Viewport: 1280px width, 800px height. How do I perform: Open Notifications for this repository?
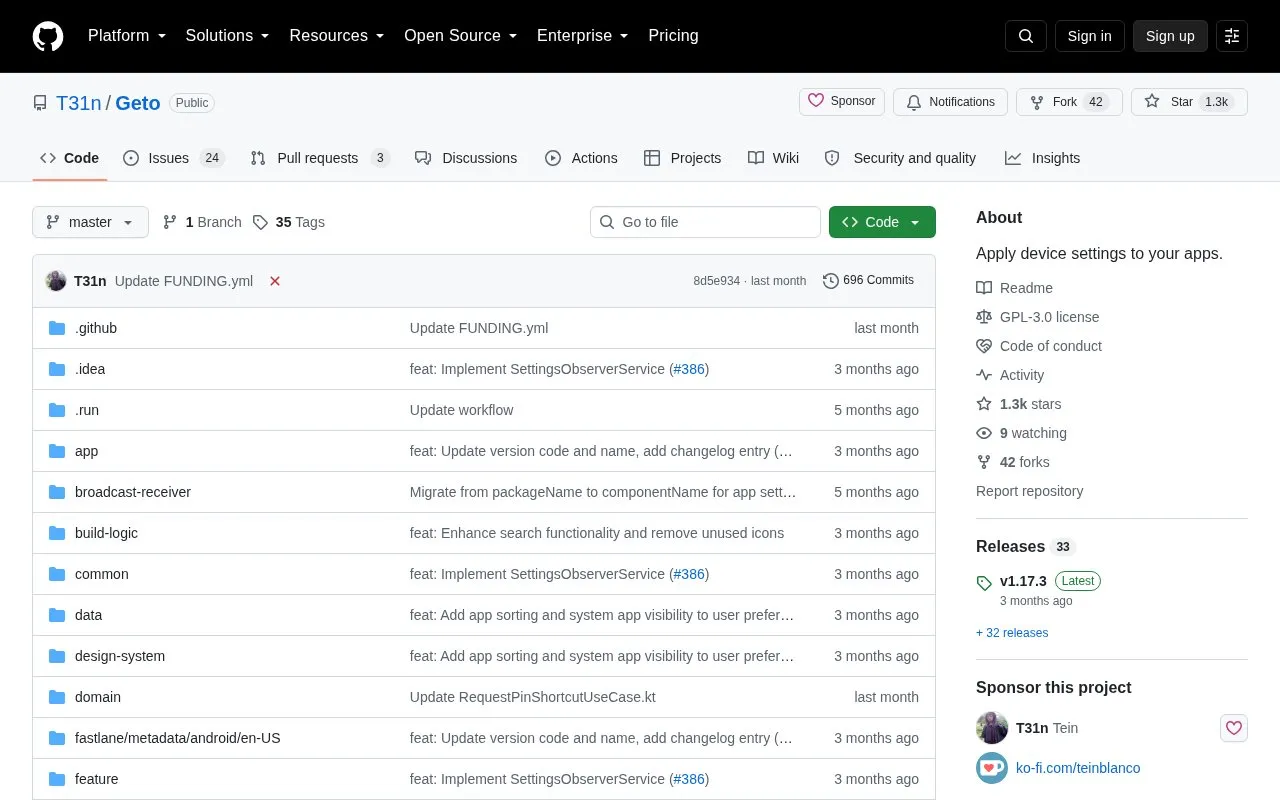[950, 102]
